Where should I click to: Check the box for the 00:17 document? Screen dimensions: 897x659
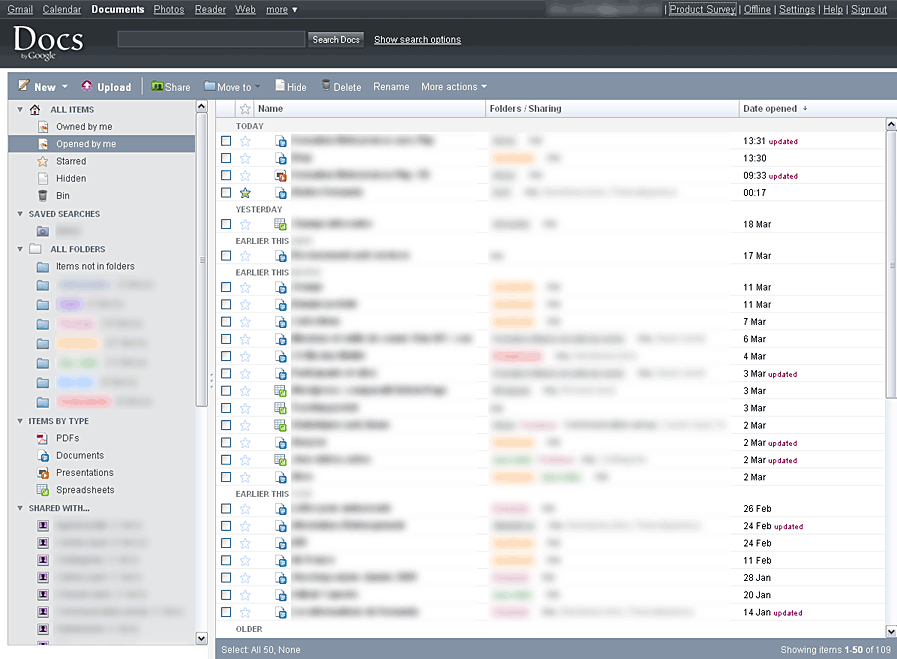pyautogui.click(x=226, y=193)
